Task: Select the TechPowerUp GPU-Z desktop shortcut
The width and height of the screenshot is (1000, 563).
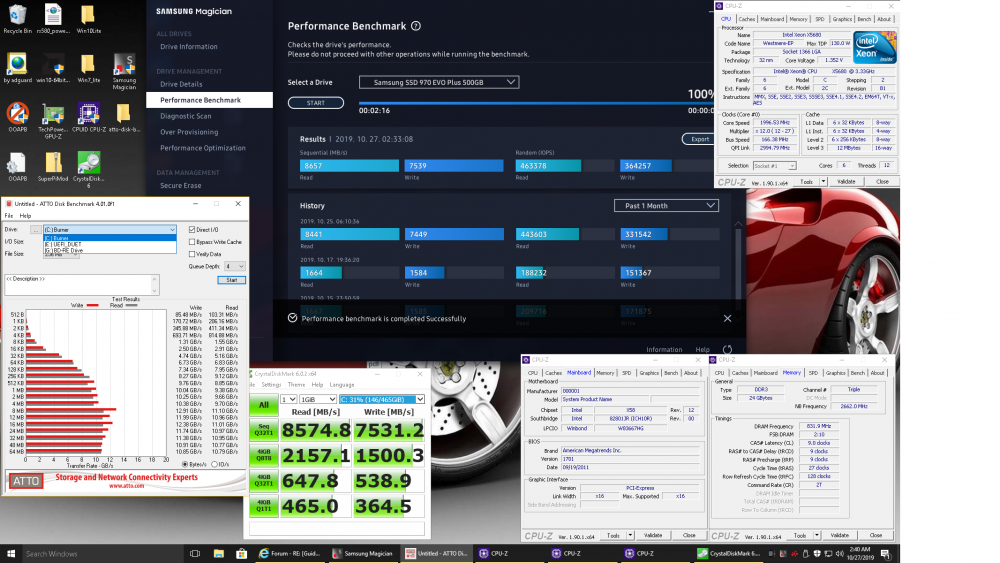Action: coord(53,121)
